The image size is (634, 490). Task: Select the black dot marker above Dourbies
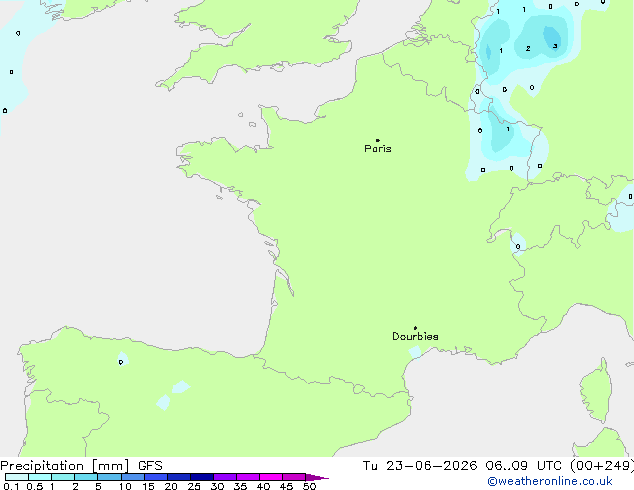(415, 328)
